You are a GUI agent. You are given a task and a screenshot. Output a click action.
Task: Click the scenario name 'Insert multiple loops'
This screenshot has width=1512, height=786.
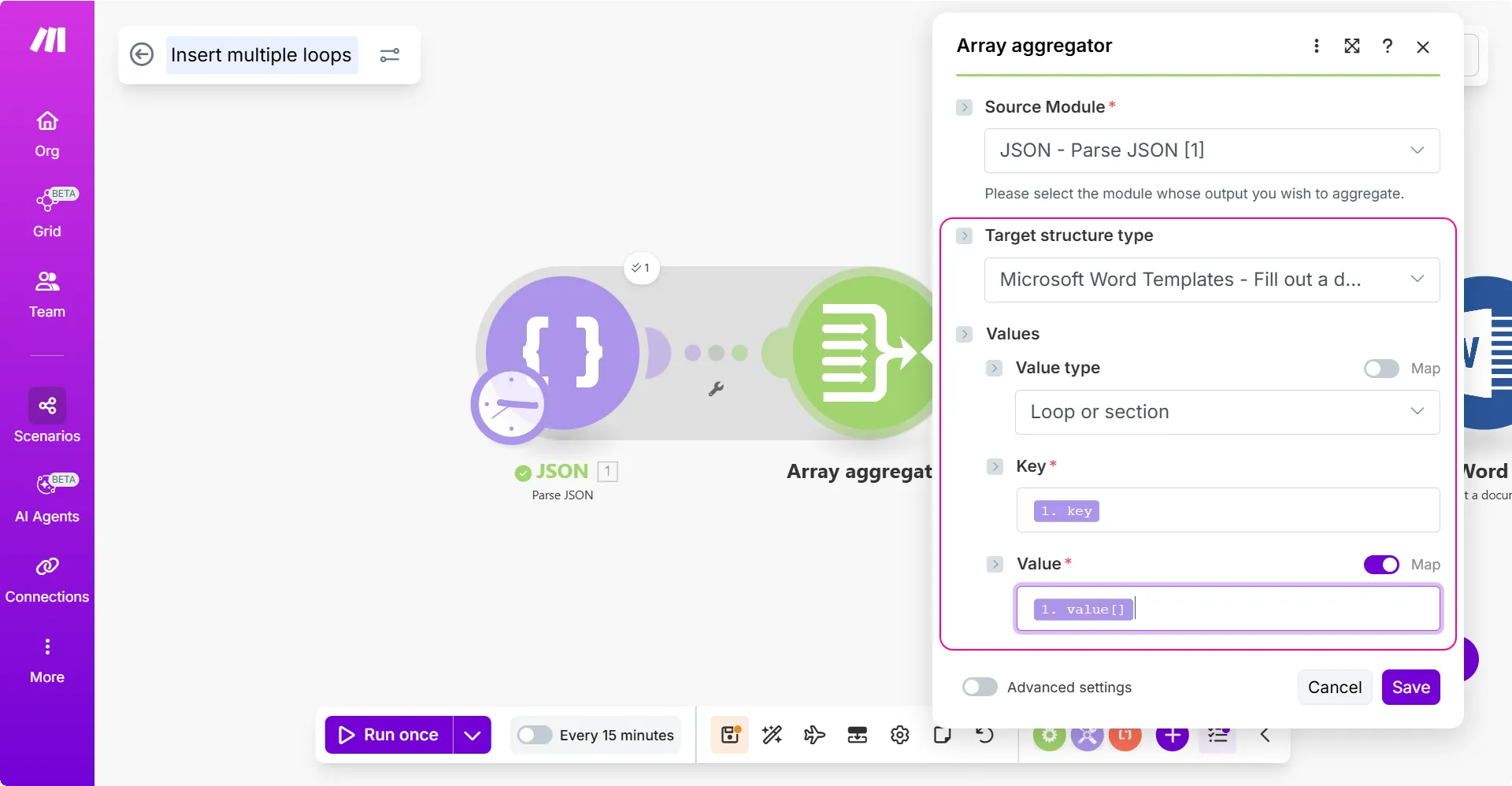(261, 55)
